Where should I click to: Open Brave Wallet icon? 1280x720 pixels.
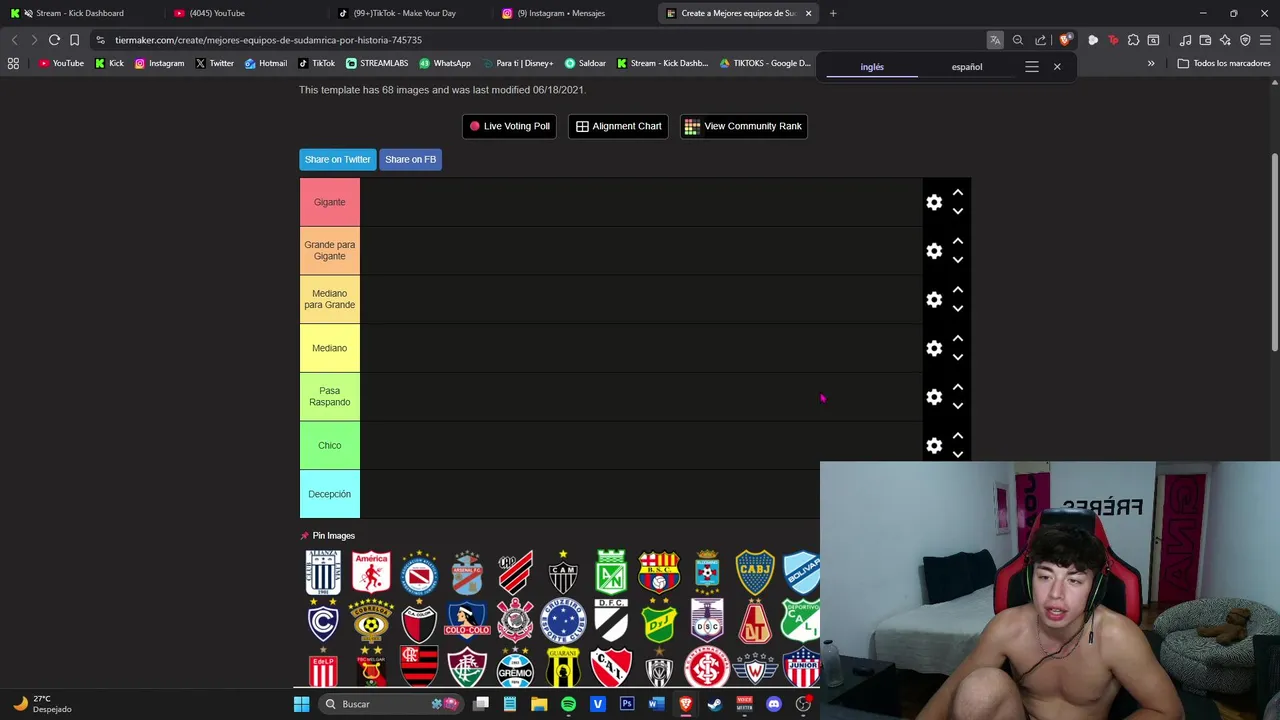tap(1205, 40)
